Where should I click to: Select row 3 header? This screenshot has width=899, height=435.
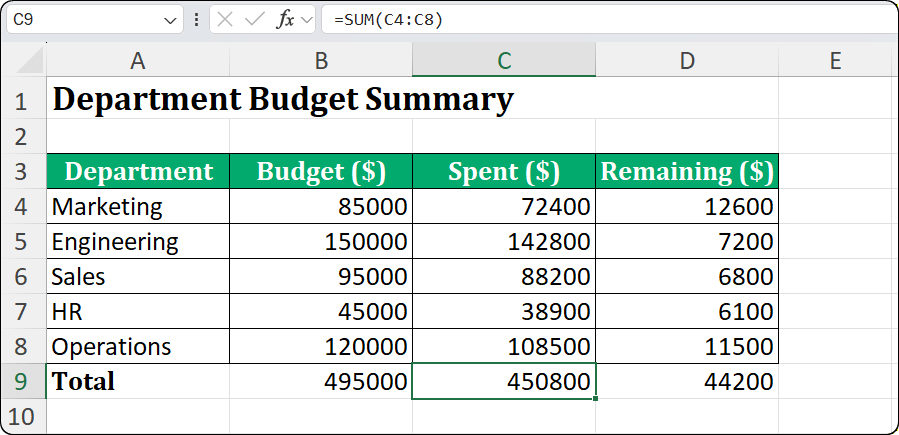[23, 171]
